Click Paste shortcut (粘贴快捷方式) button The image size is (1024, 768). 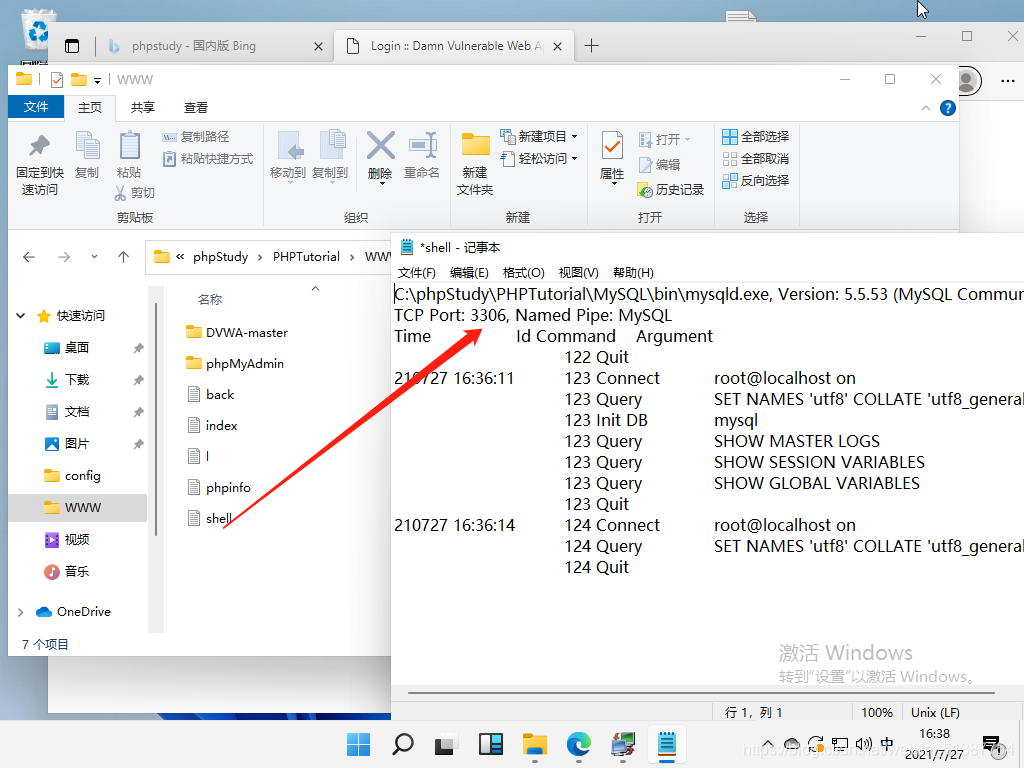click(208, 159)
